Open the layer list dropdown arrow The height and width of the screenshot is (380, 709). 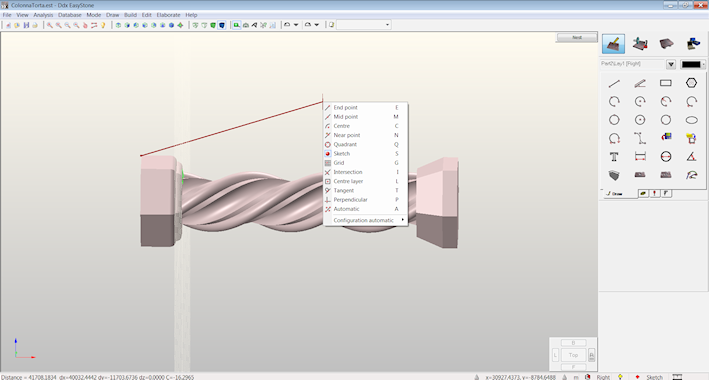(x=671, y=64)
